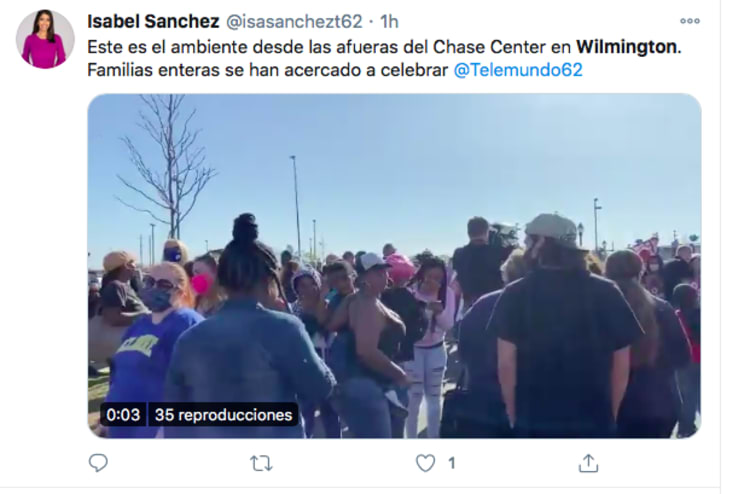Retweet this post using the retweet icon
Screen dimensions: 750x494
[x=261, y=463]
